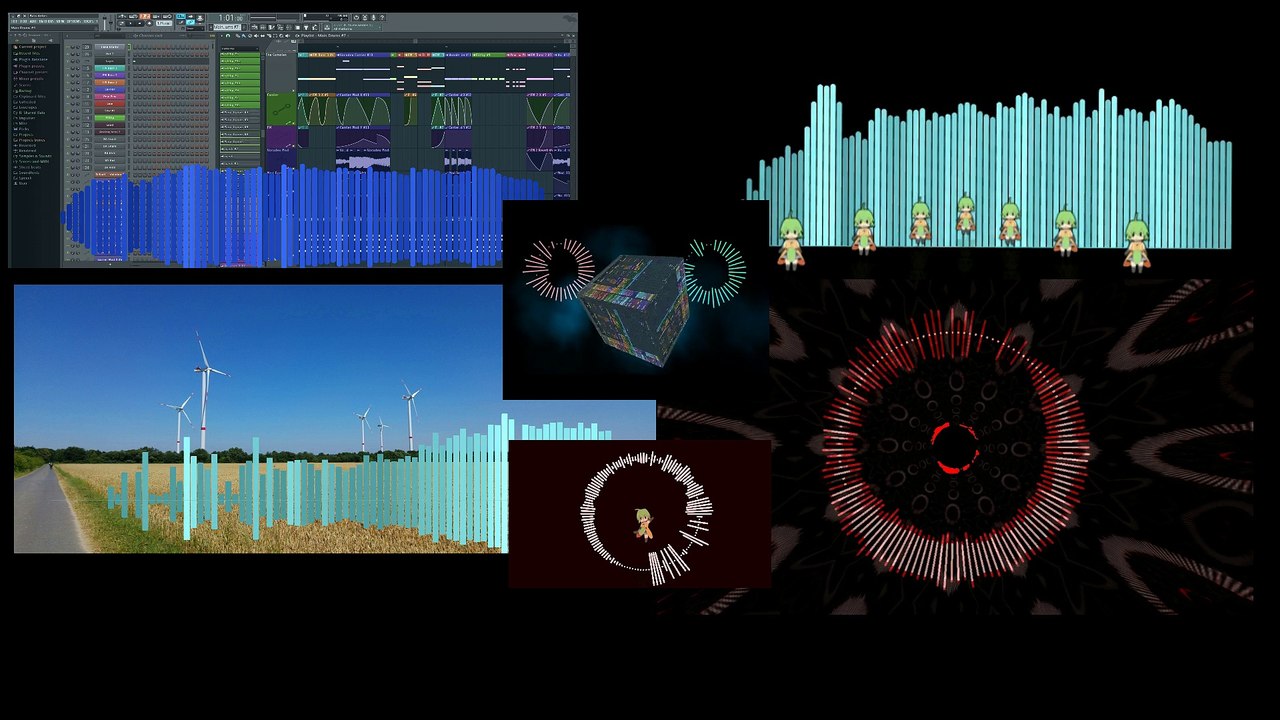Image resolution: width=1280 pixels, height=720 pixels.
Task: Select the purple channel button in Channel rack
Action: (x=109, y=75)
